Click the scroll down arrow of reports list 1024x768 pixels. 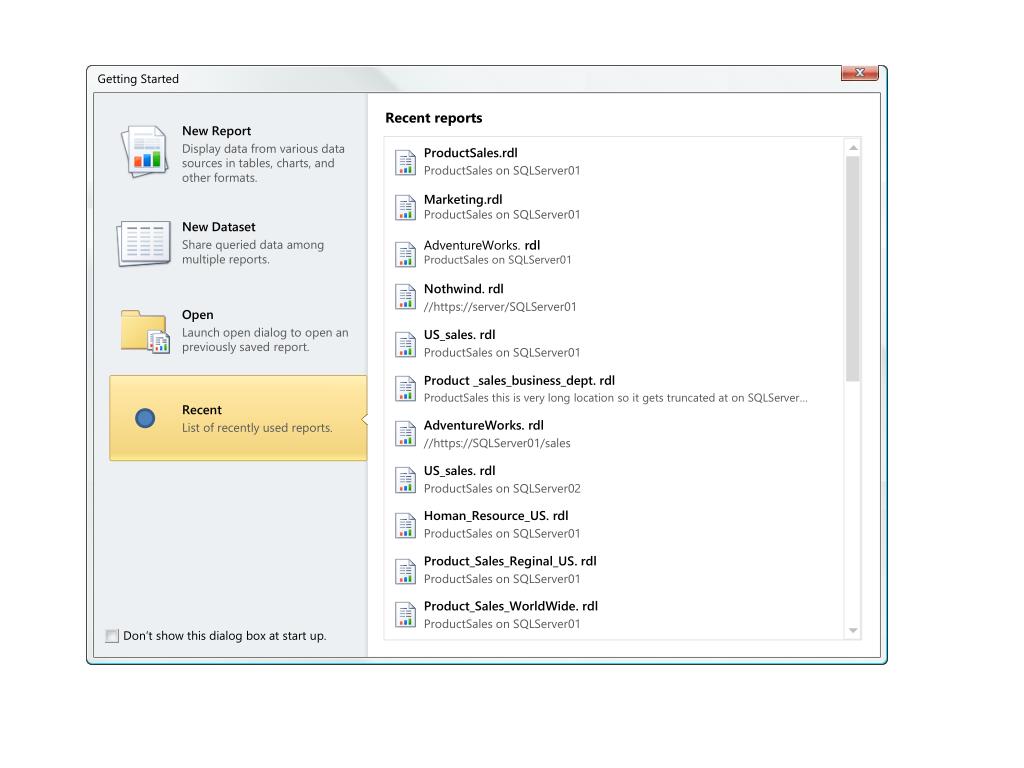click(853, 630)
